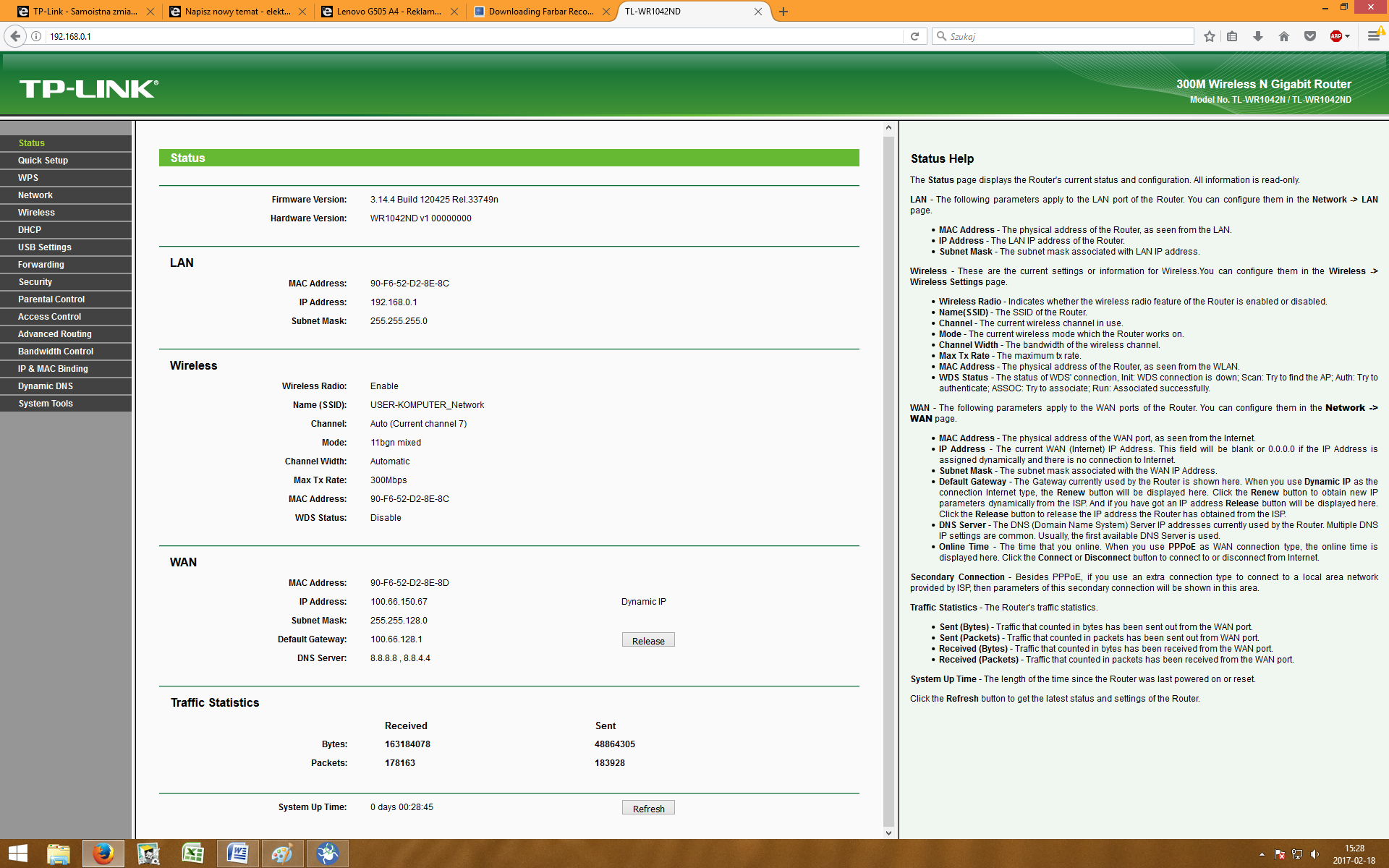Screen dimensions: 1389x868
Task: Open DHCP menu item
Action: 66,230
